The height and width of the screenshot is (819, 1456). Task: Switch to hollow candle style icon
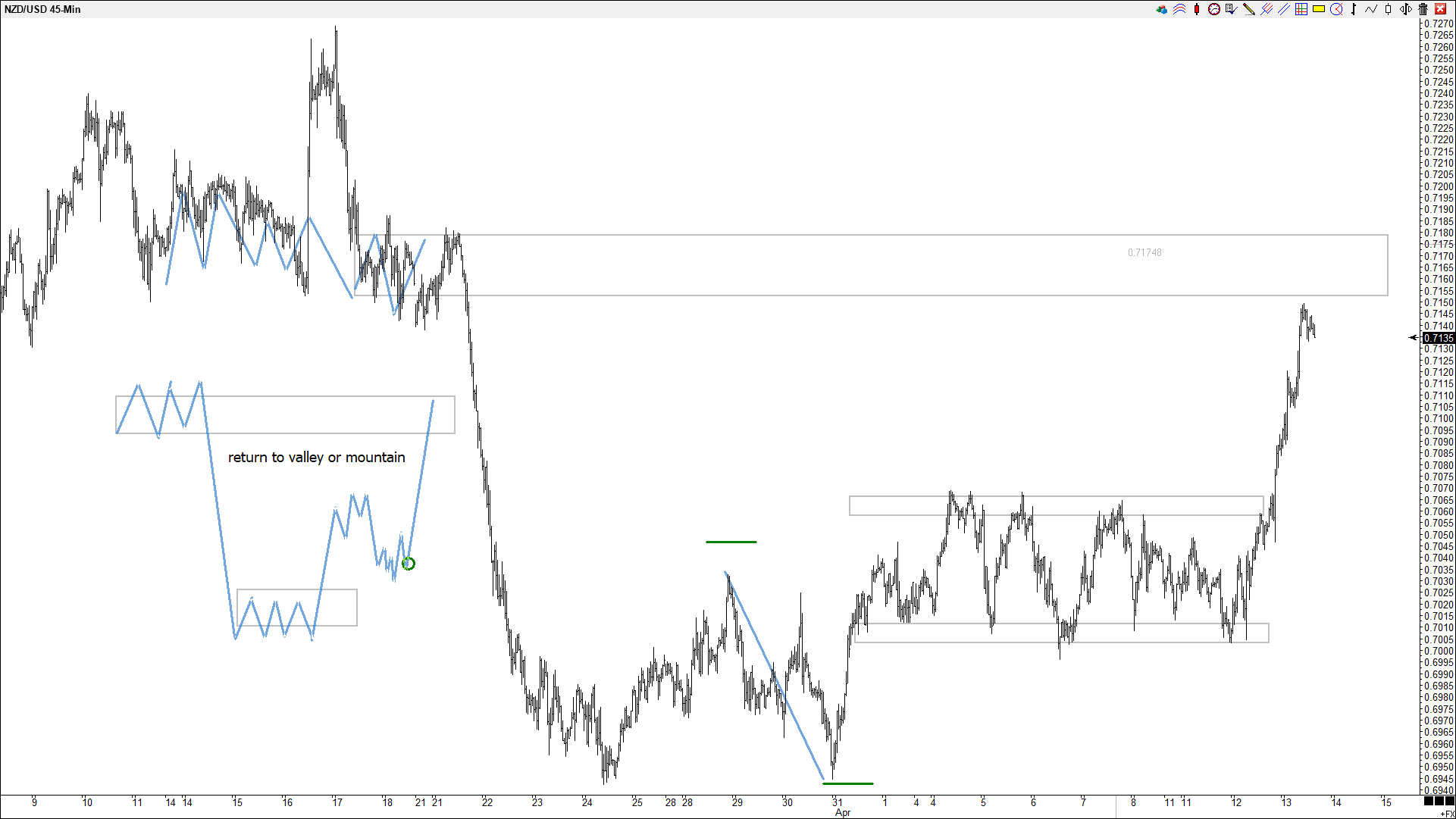point(1389,9)
